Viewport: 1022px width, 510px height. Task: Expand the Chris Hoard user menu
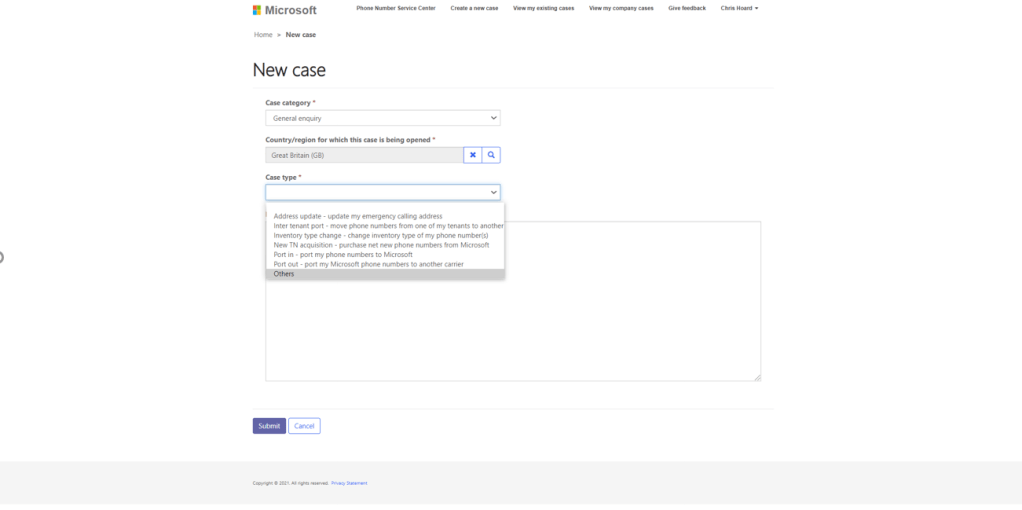pos(739,8)
